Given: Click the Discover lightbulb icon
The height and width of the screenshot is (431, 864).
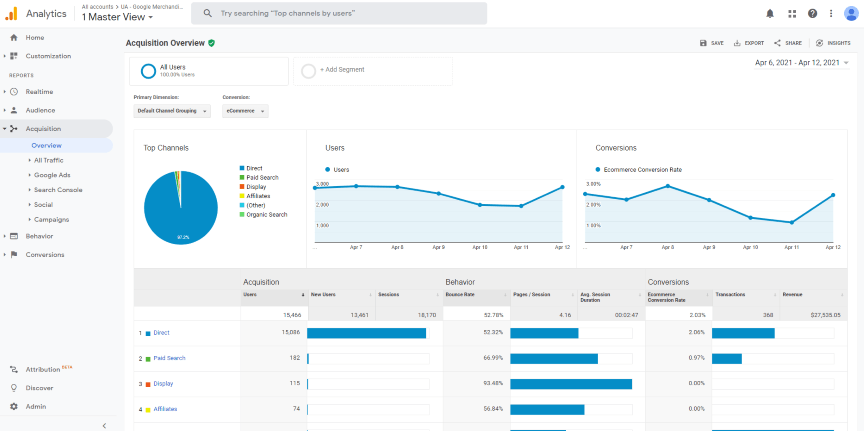Looking at the screenshot, I should tap(14, 388).
